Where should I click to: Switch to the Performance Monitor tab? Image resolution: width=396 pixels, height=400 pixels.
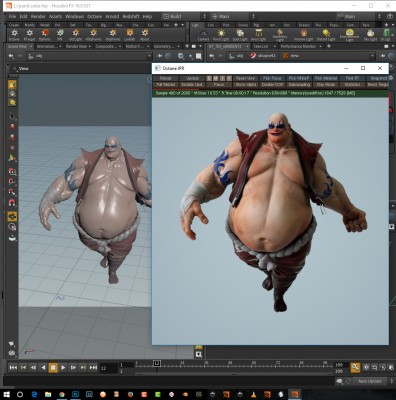pos(298,46)
